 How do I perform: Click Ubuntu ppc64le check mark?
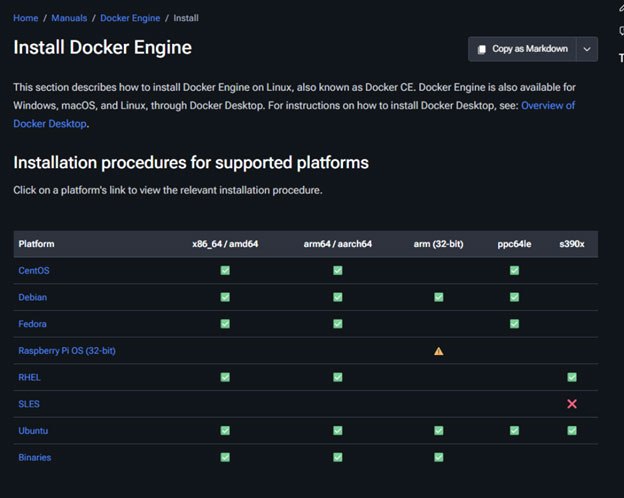coord(515,431)
